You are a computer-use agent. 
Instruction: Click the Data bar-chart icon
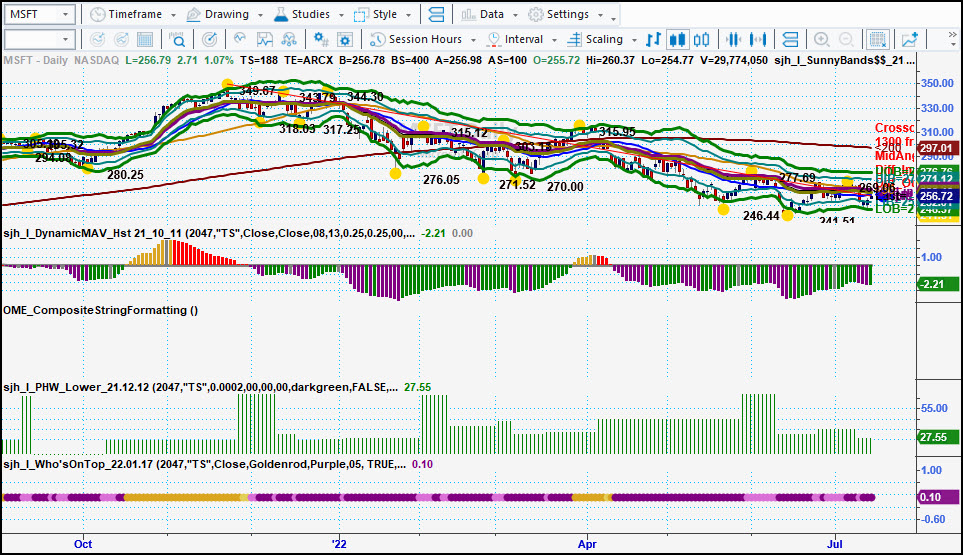469,14
